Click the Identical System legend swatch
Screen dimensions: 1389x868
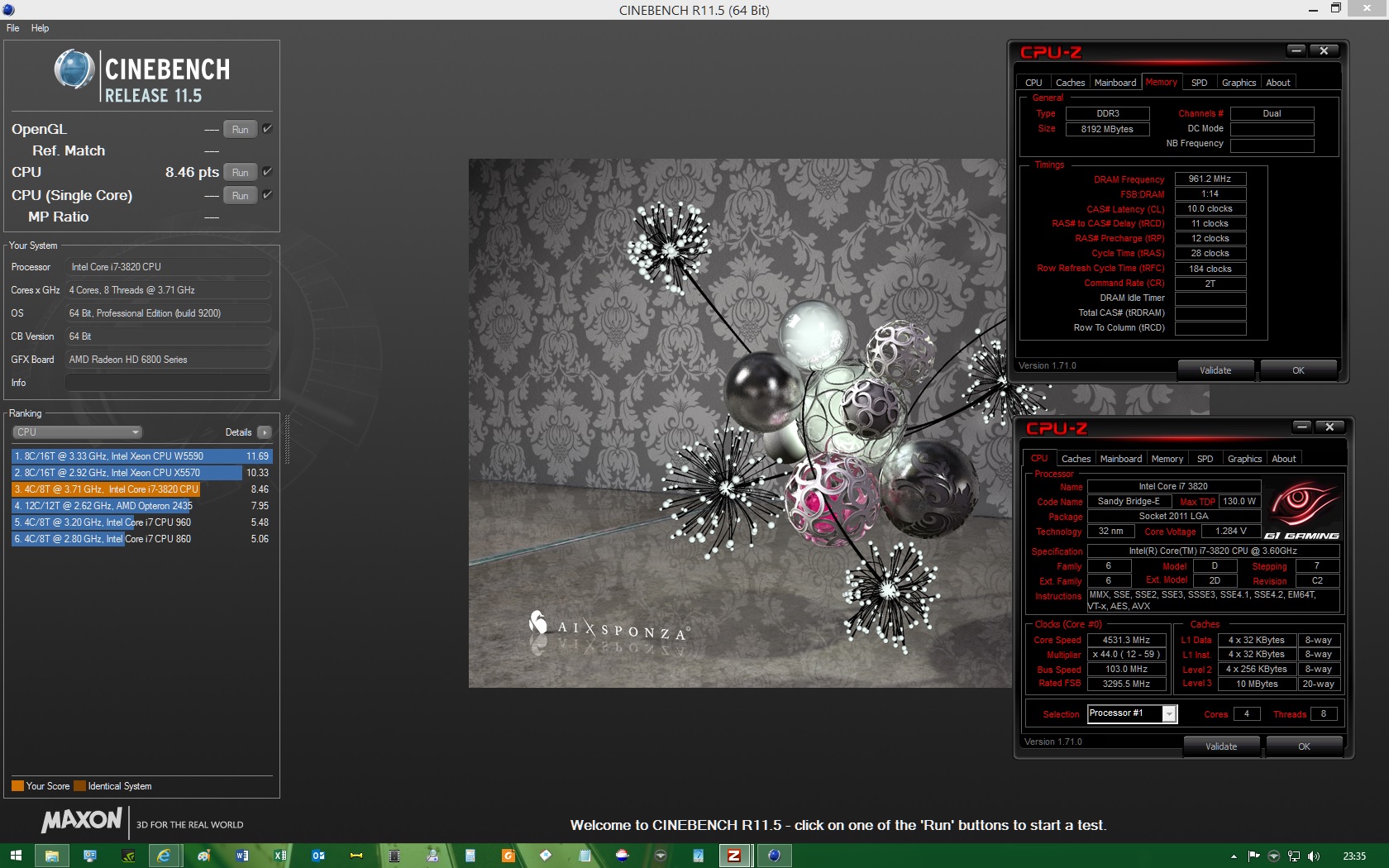[79, 786]
